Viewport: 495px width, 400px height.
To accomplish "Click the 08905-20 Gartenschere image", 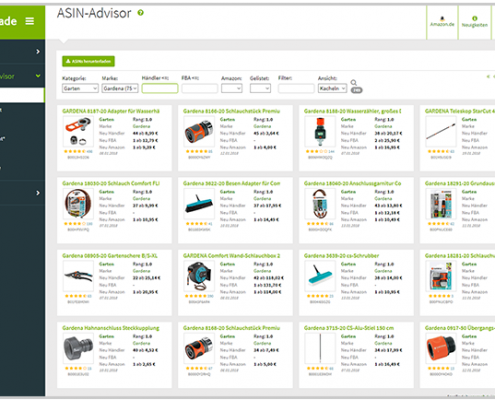I will point(78,277).
